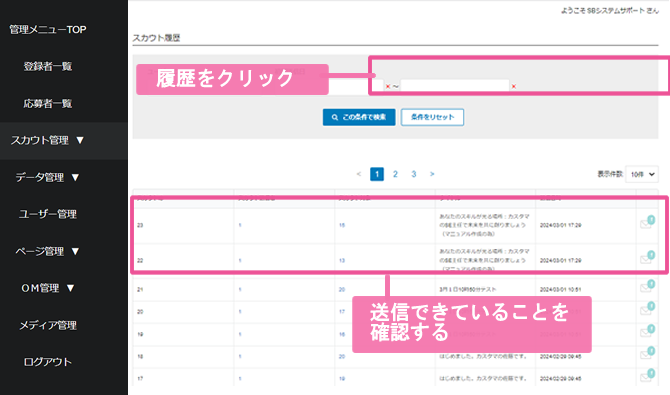Image resolution: width=670 pixels, height=395 pixels.
Task: Click link 13 in row 22
Action: 342,260
